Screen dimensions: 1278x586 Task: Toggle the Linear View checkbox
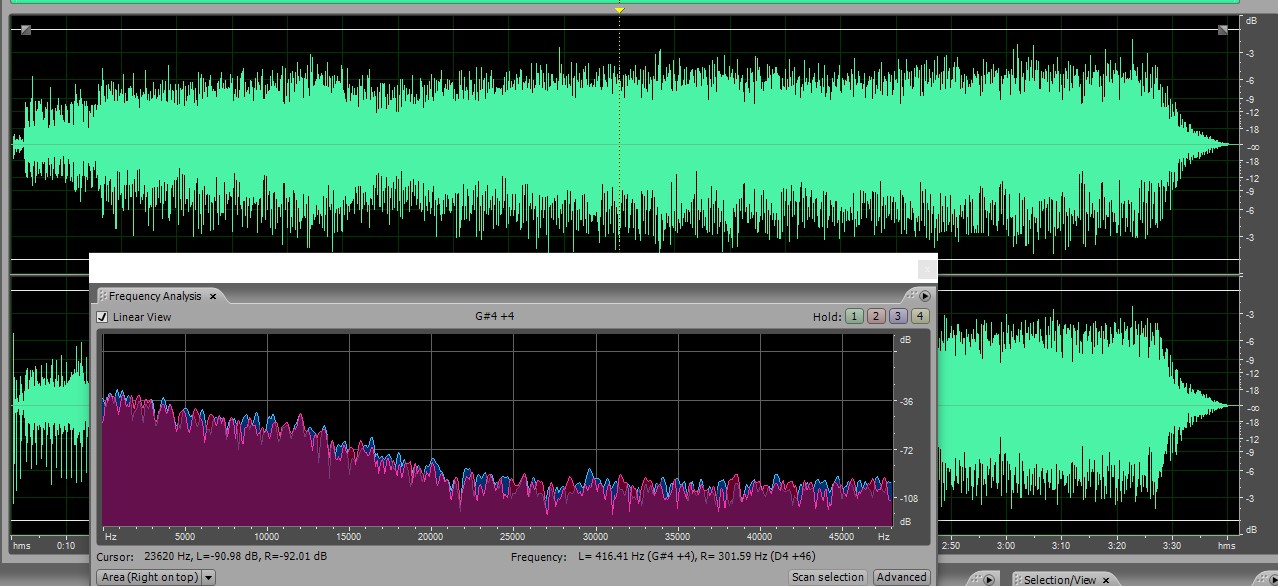coord(102,317)
